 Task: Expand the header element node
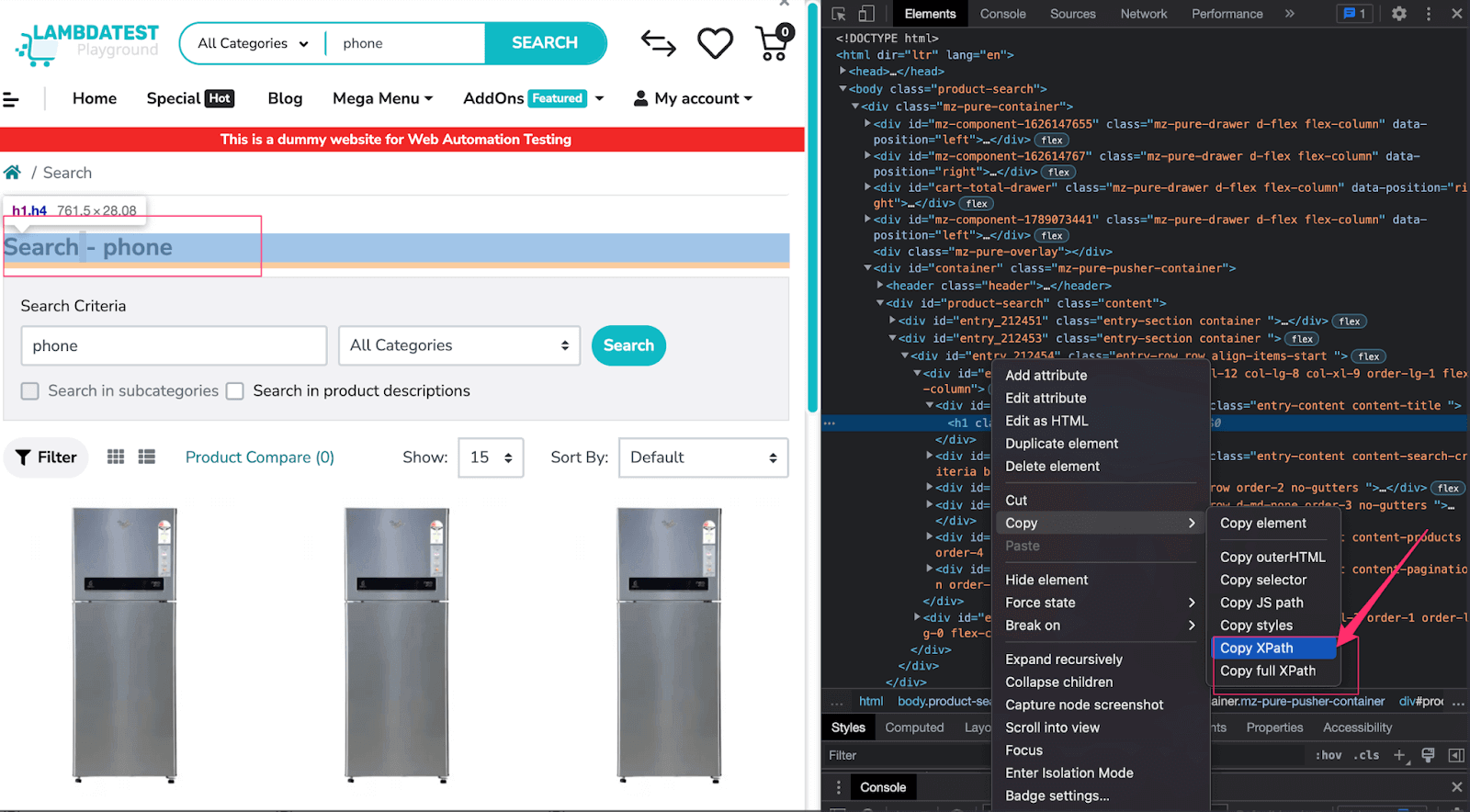click(880, 286)
